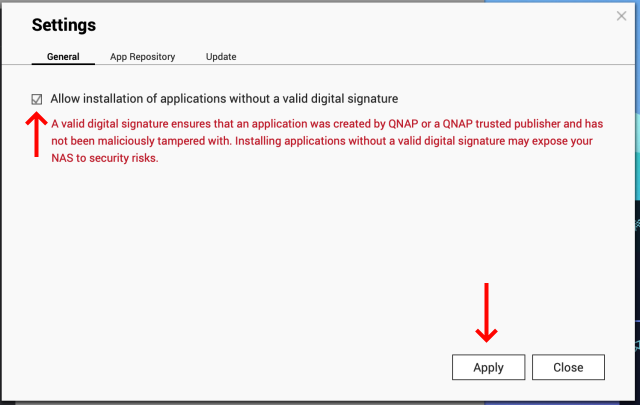Select the General tab
640x405 pixels.
tap(63, 57)
